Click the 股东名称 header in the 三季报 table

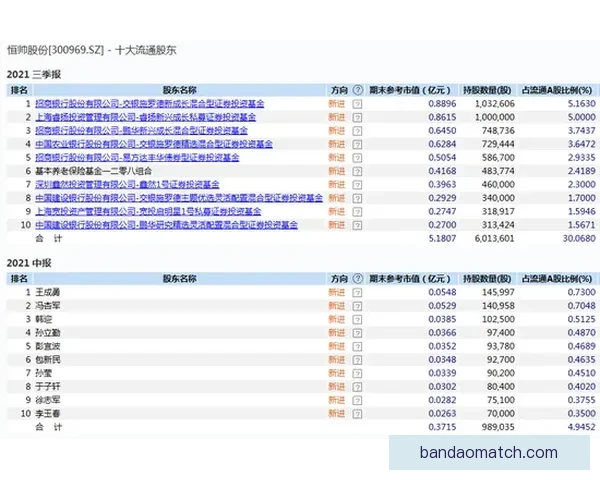click(179, 90)
